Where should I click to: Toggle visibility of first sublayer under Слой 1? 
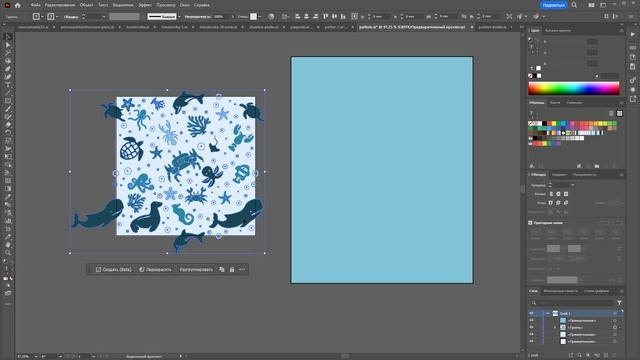(531, 320)
